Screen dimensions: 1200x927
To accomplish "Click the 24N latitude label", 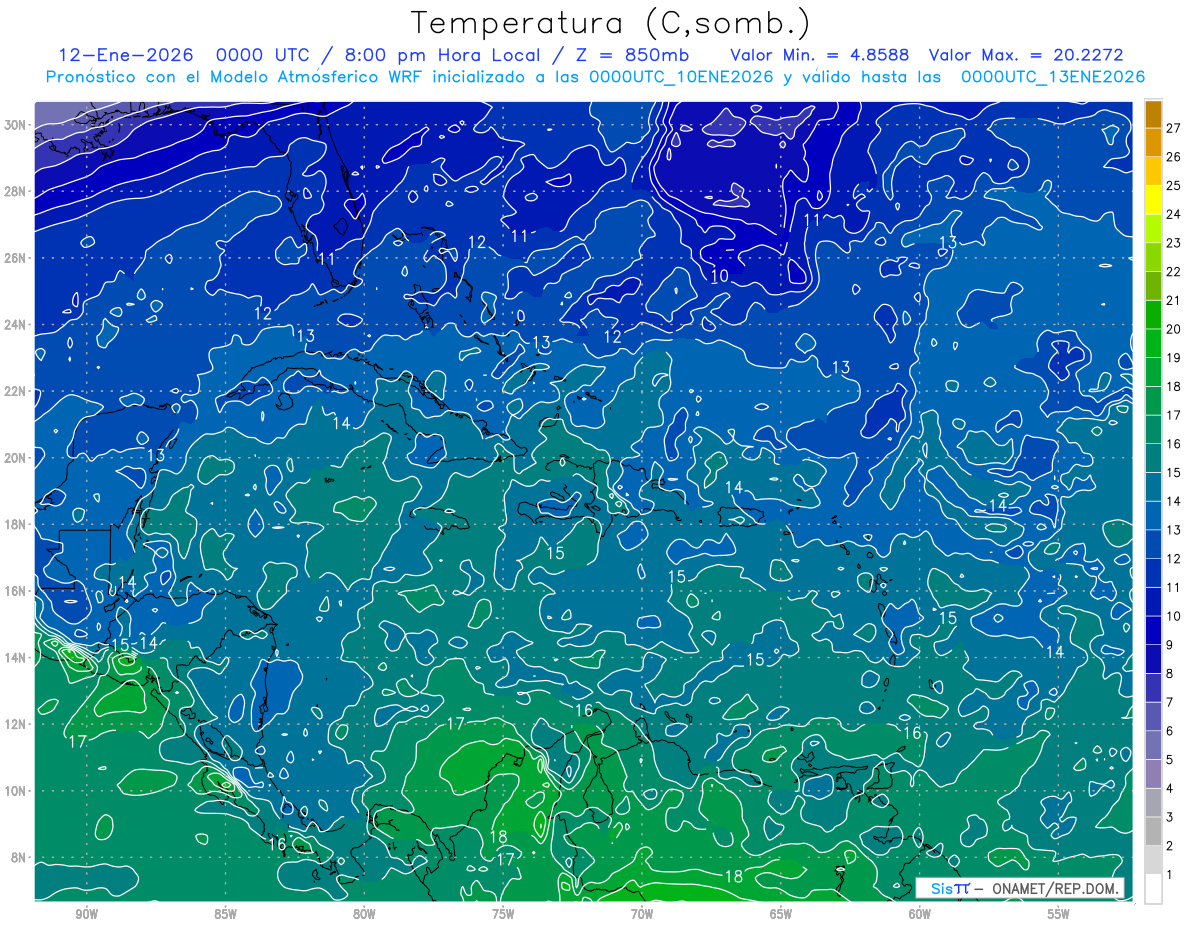I will 16,325.
